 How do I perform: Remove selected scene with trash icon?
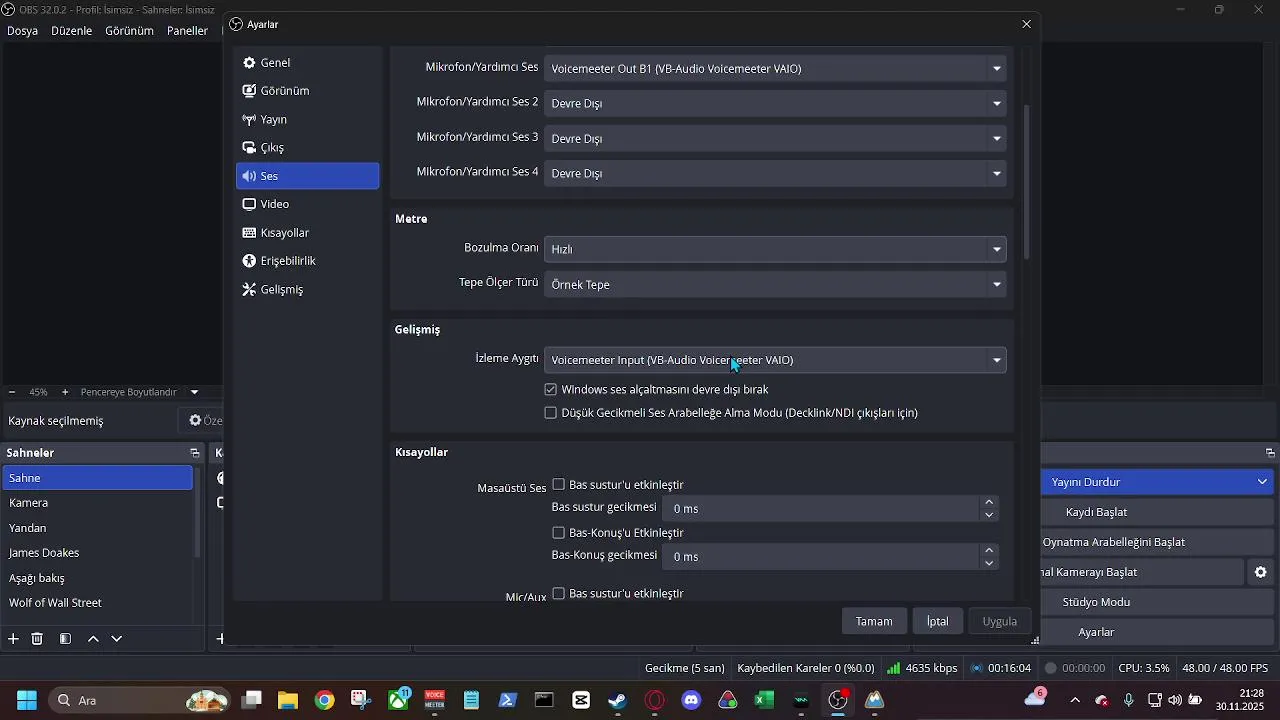point(37,639)
